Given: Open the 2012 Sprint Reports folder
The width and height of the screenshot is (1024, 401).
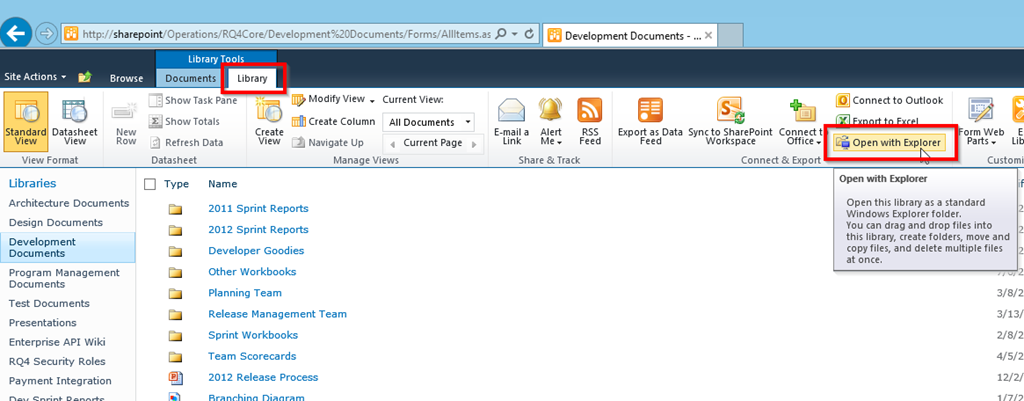Looking at the screenshot, I should point(258,229).
